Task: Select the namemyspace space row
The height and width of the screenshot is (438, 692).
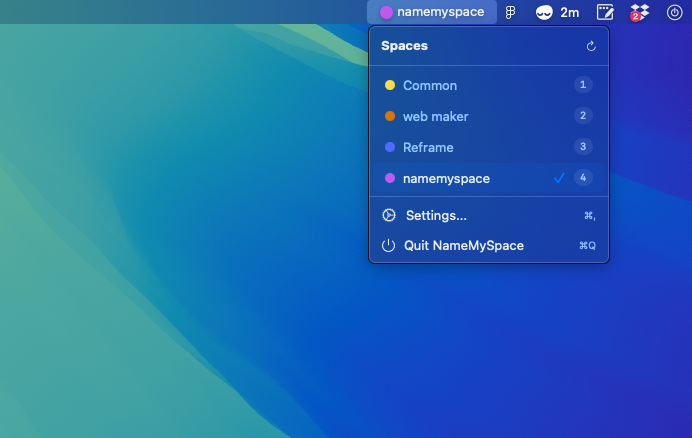Action: 489,178
